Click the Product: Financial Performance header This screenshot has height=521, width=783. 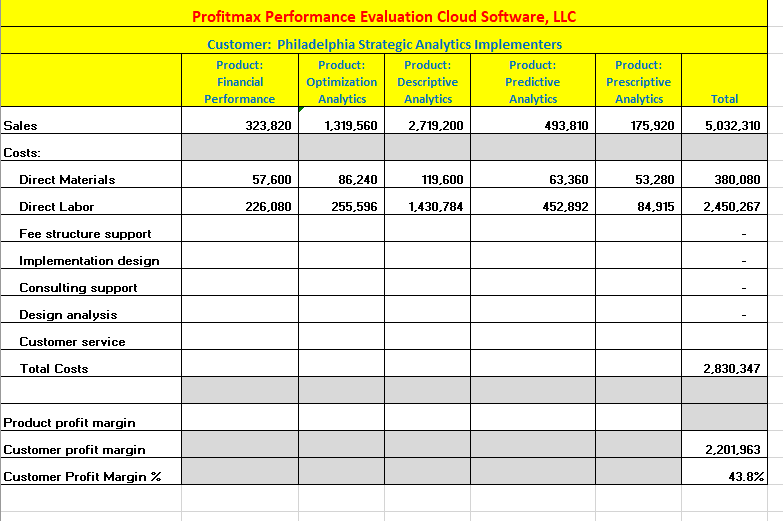click(240, 80)
